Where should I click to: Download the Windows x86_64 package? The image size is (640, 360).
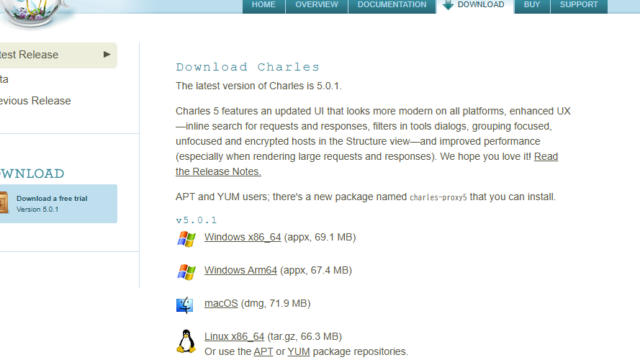pos(242,237)
